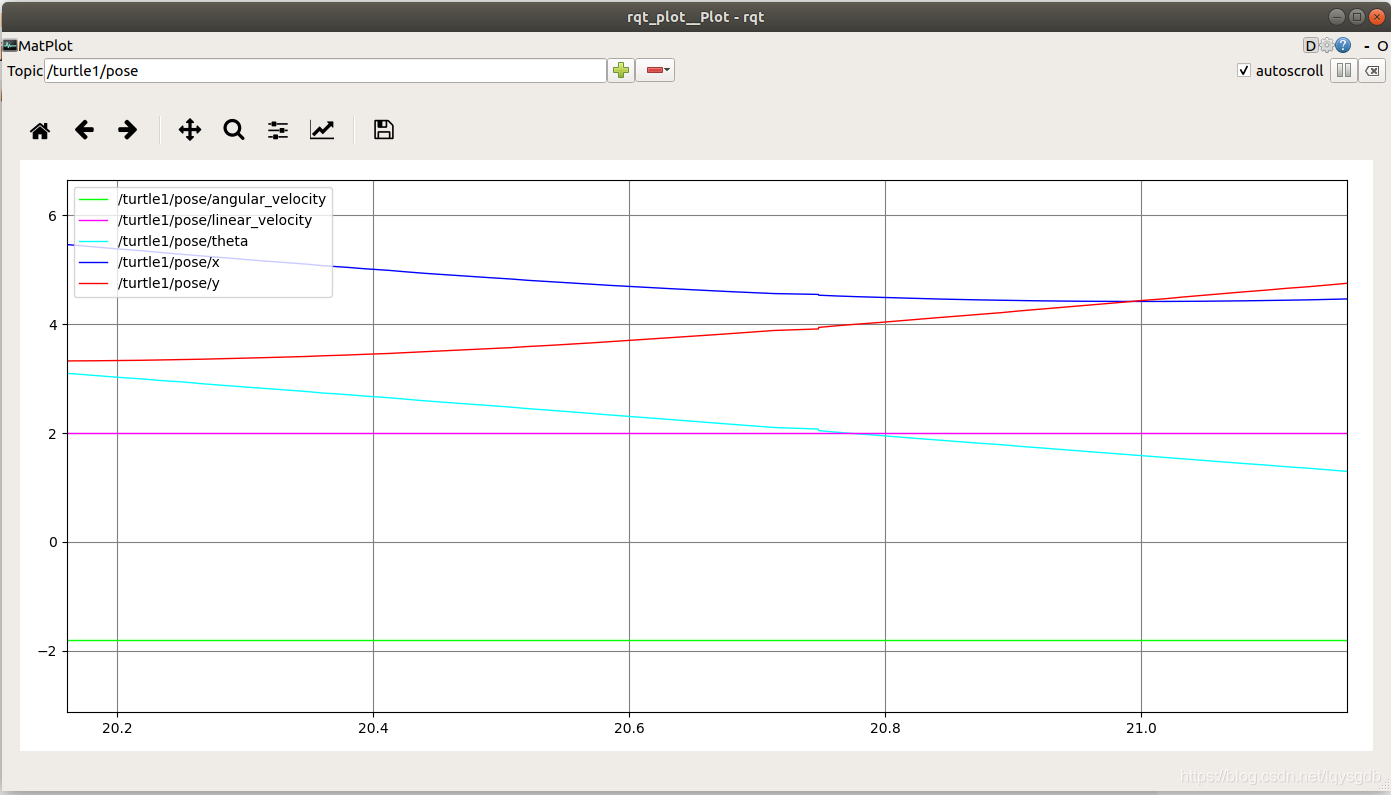
Task: Go forward to the next plot view
Action: point(127,130)
